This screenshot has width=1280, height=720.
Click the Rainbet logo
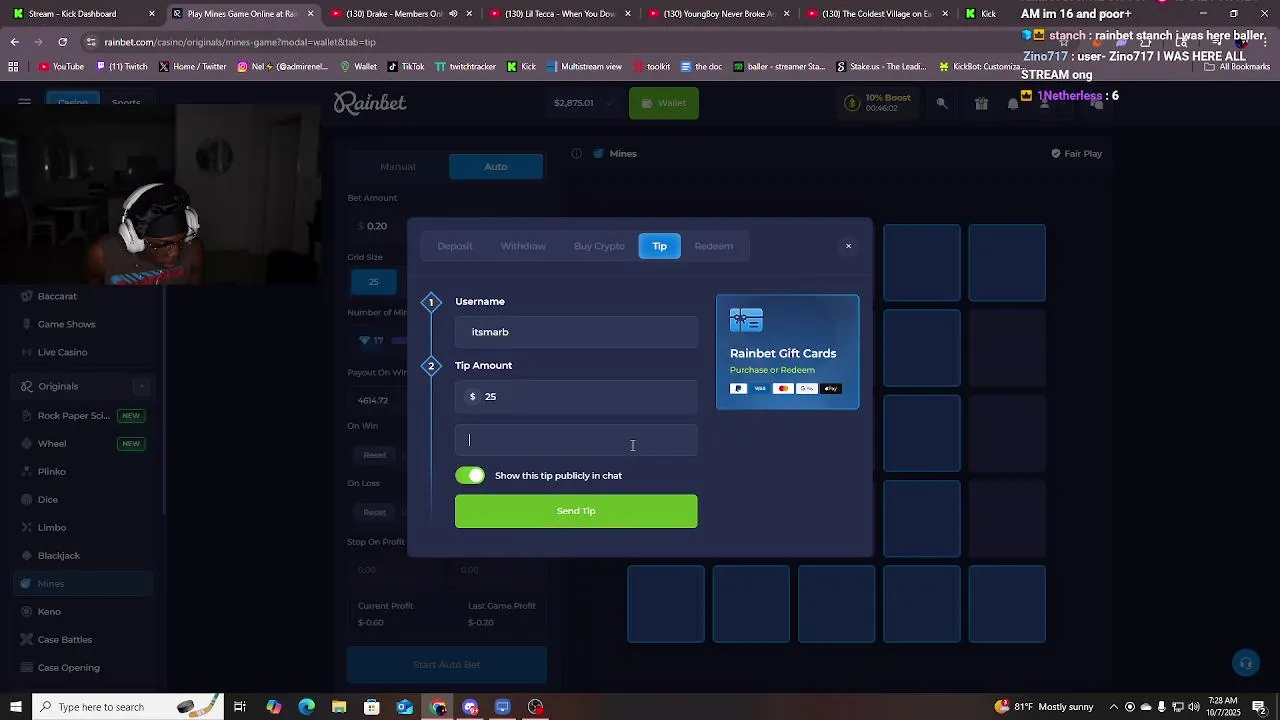click(370, 103)
